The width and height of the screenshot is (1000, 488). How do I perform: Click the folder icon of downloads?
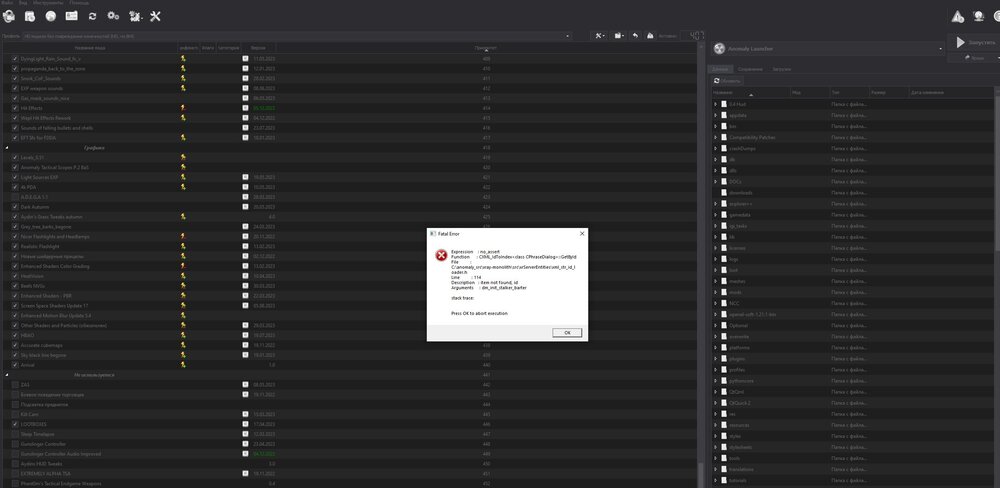pos(724,193)
